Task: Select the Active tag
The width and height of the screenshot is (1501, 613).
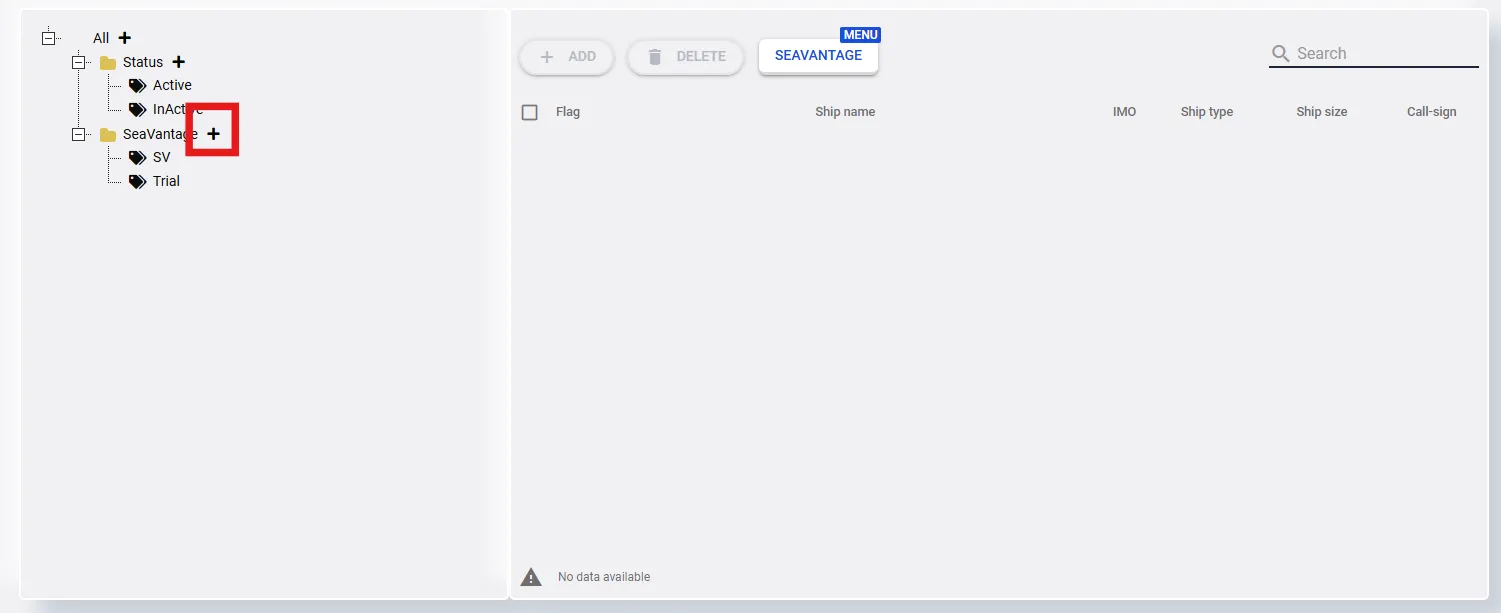Action: [x=172, y=85]
